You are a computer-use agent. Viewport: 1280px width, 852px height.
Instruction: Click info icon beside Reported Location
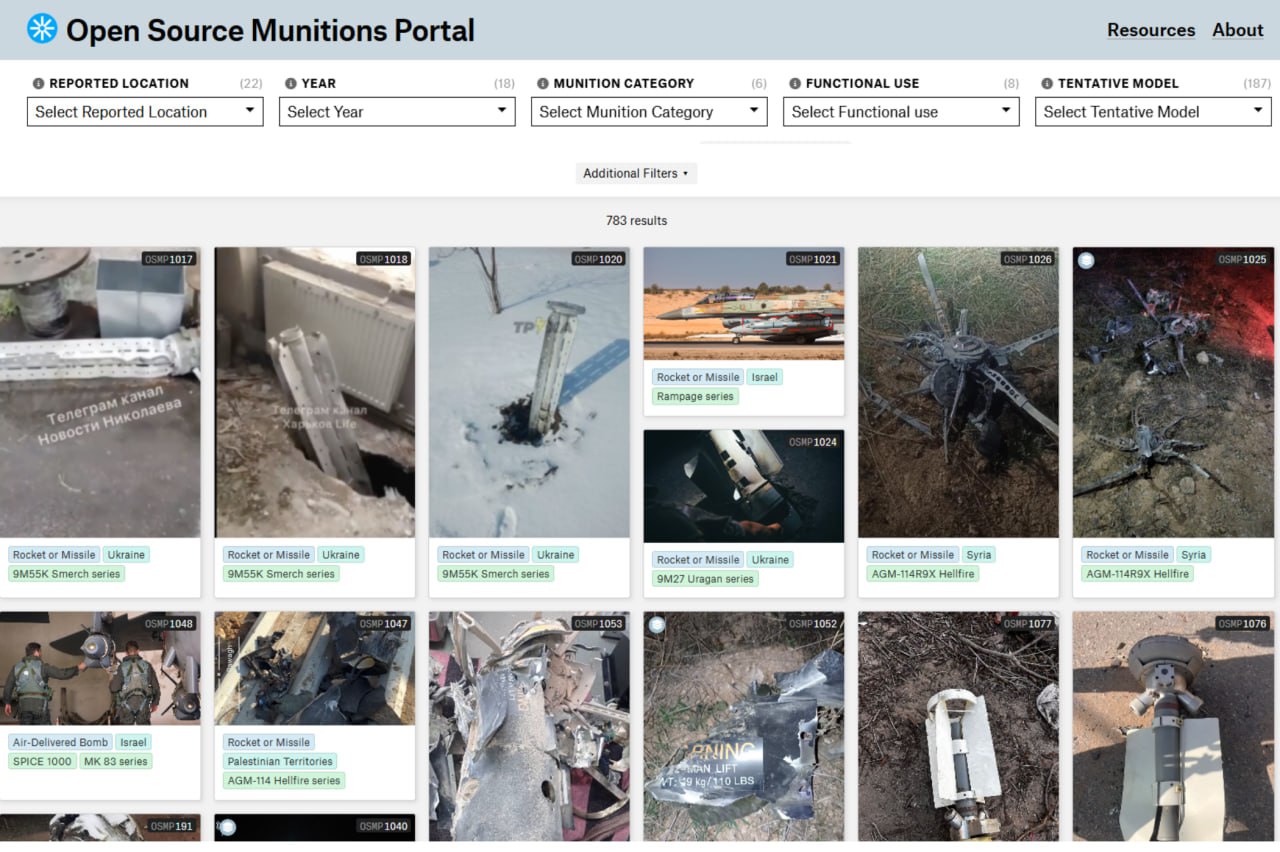pyautogui.click(x=38, y=84)
